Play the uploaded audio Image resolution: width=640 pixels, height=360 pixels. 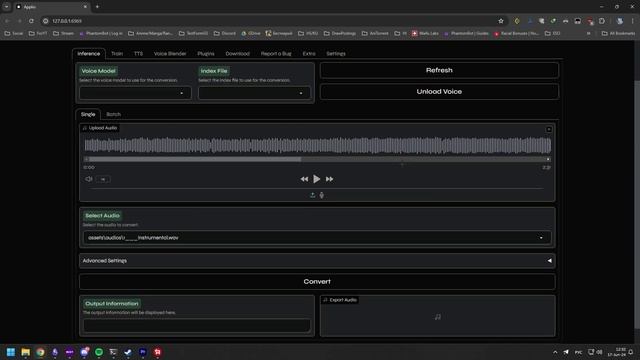[316, 179]
